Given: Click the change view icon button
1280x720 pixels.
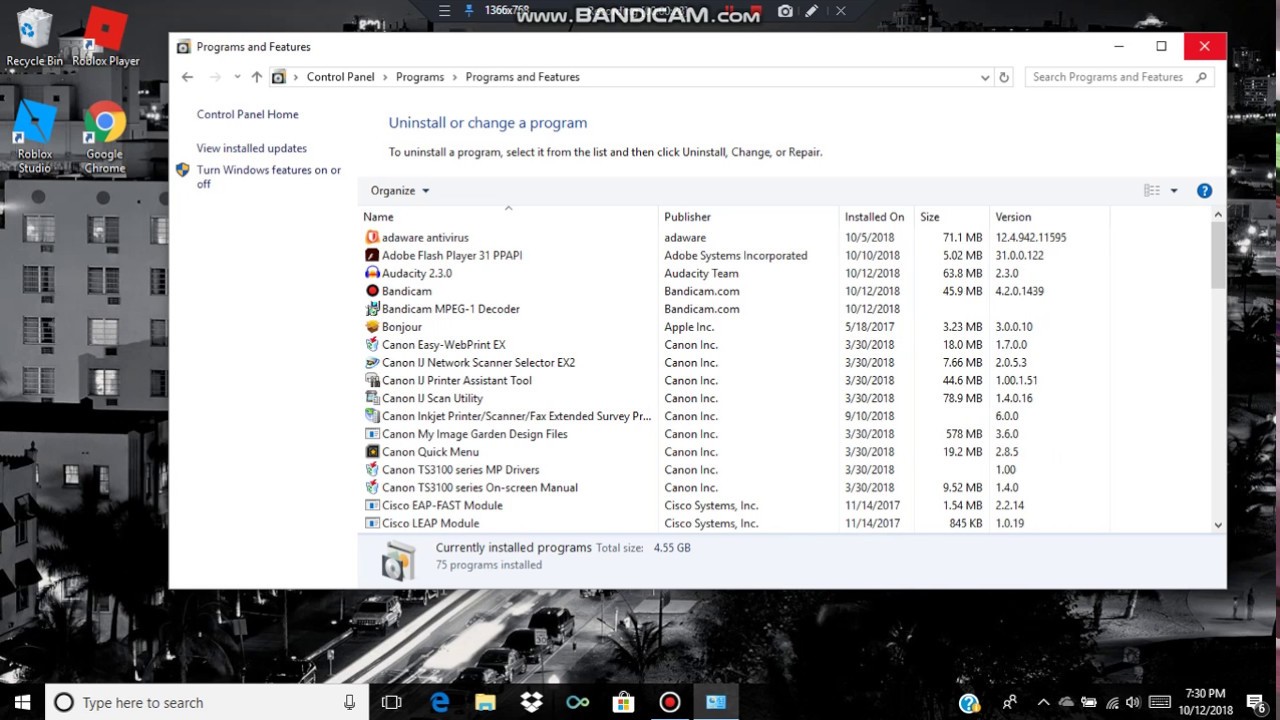Looking at the screenshot, I should click(x=1152, y=191).
